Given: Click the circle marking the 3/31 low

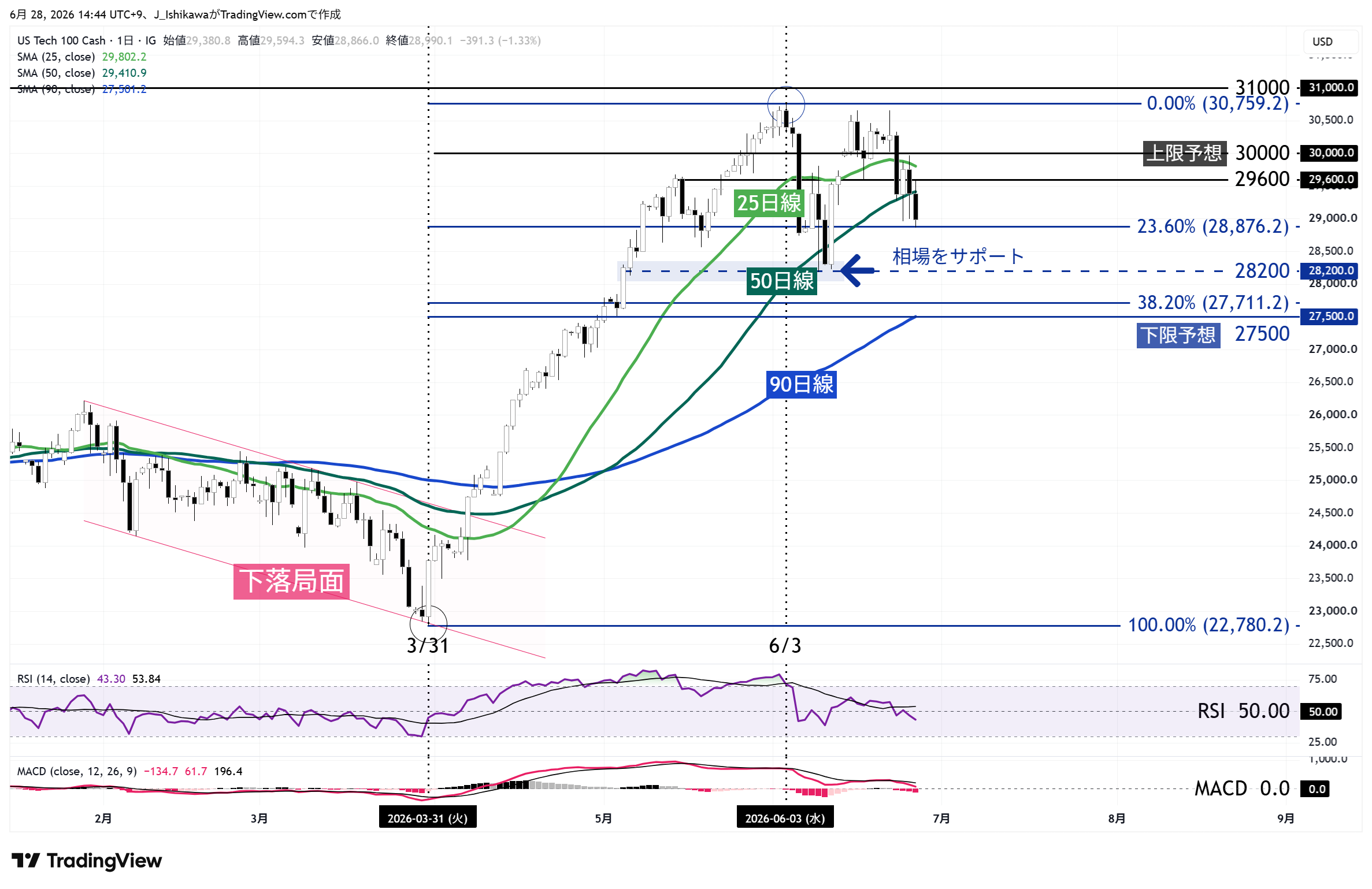Looking at the screenshot, I should 428,624.
